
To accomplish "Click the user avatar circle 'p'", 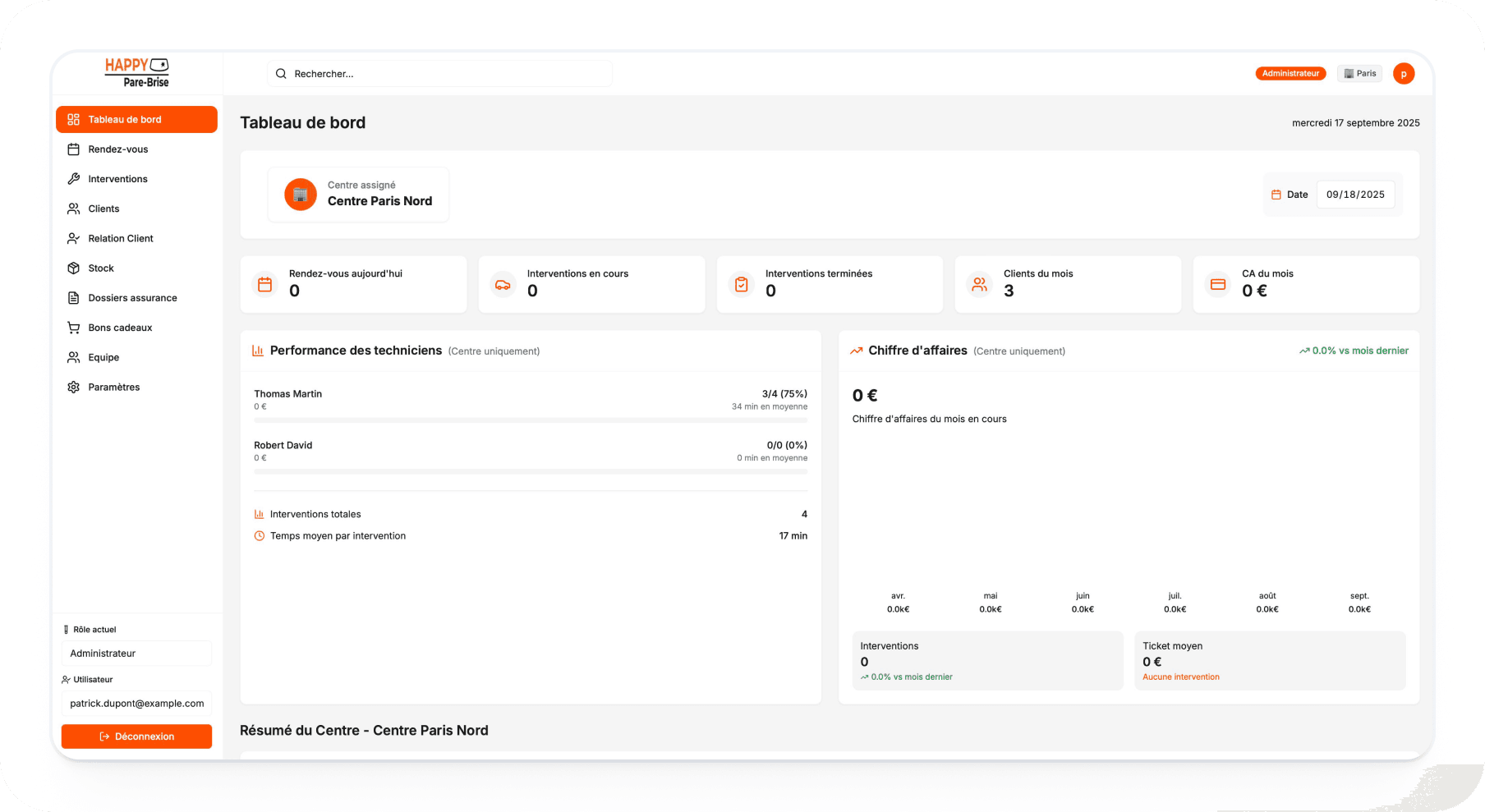I will [1403, 74].
